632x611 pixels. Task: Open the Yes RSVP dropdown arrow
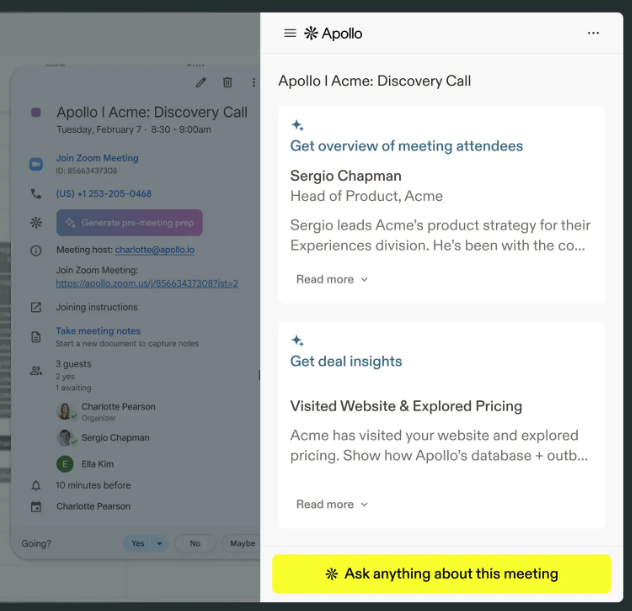click(160, 543)
